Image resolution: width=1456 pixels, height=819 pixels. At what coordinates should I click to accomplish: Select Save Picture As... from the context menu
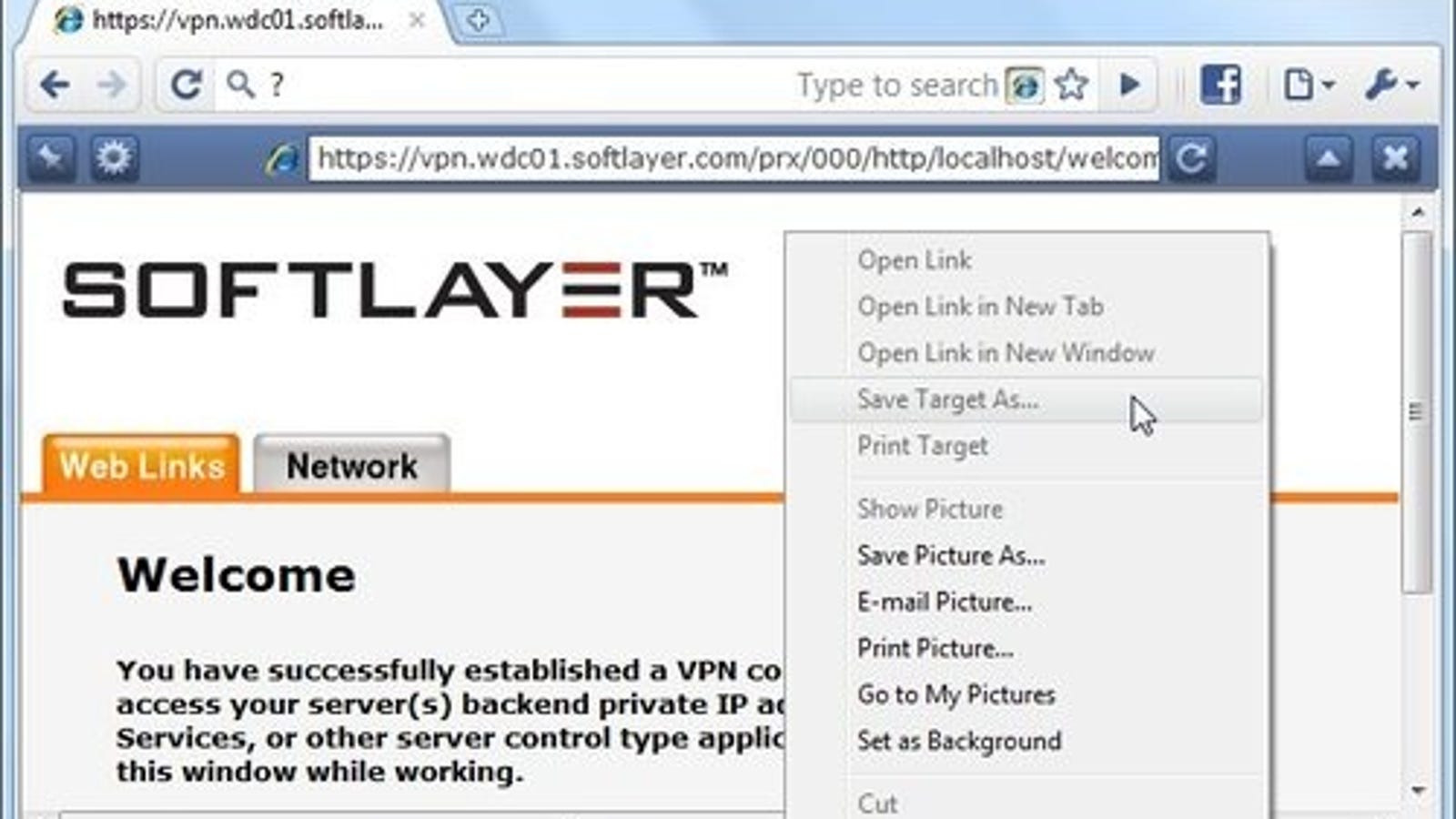coord(951,555)
